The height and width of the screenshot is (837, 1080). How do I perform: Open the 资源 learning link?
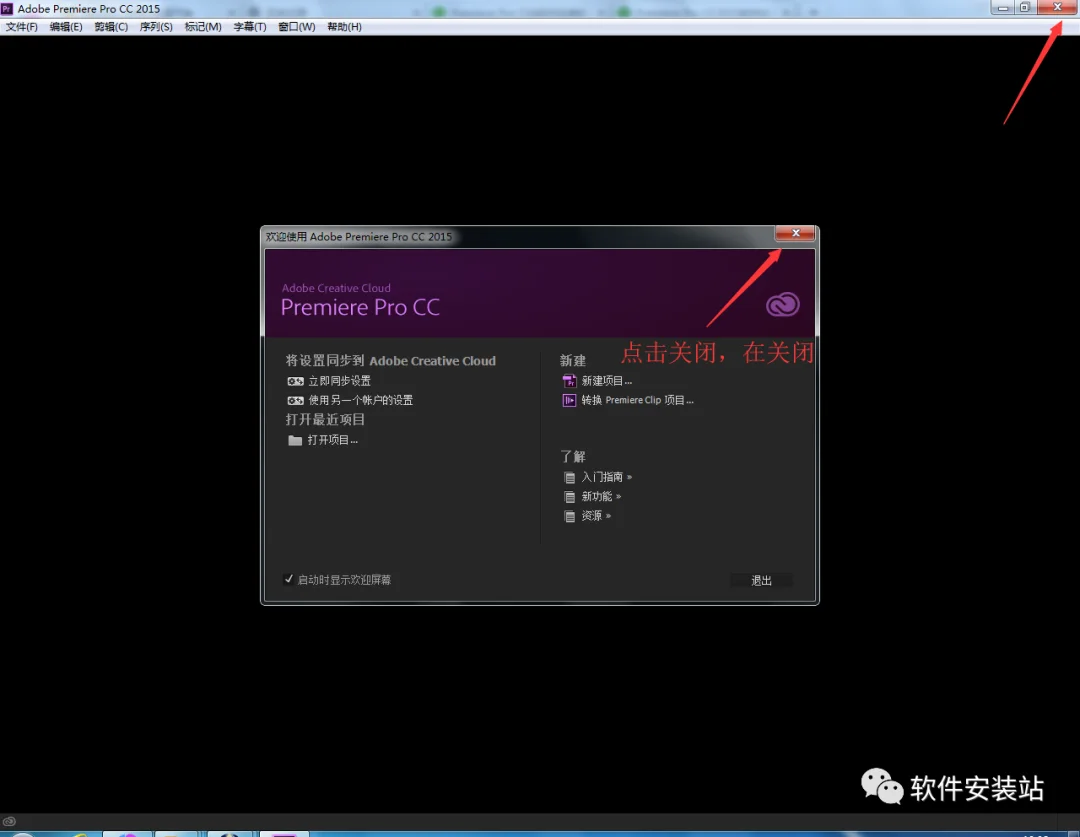(588, 516)
